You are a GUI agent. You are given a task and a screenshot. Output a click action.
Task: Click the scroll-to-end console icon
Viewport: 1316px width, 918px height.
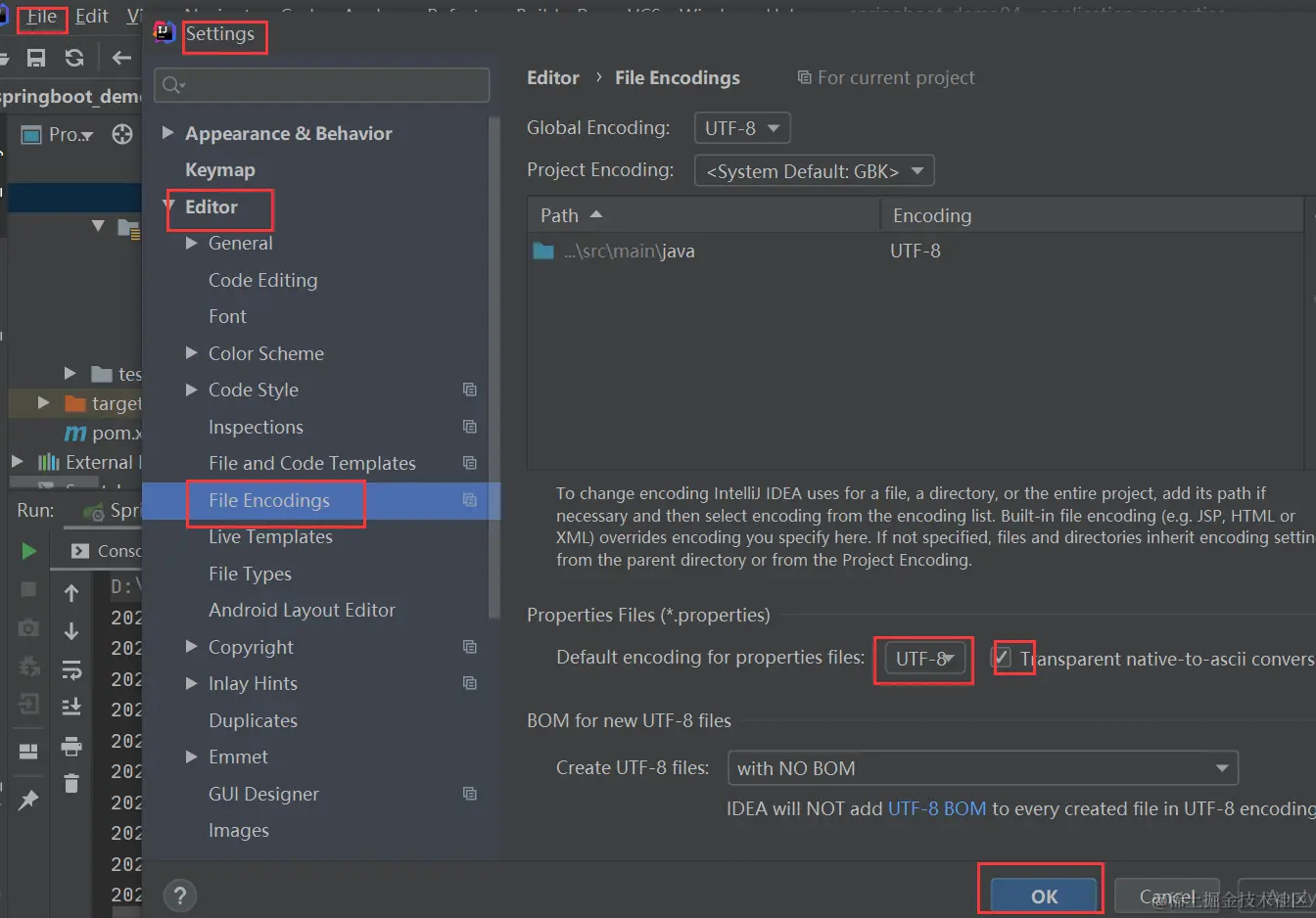[71, 707]
